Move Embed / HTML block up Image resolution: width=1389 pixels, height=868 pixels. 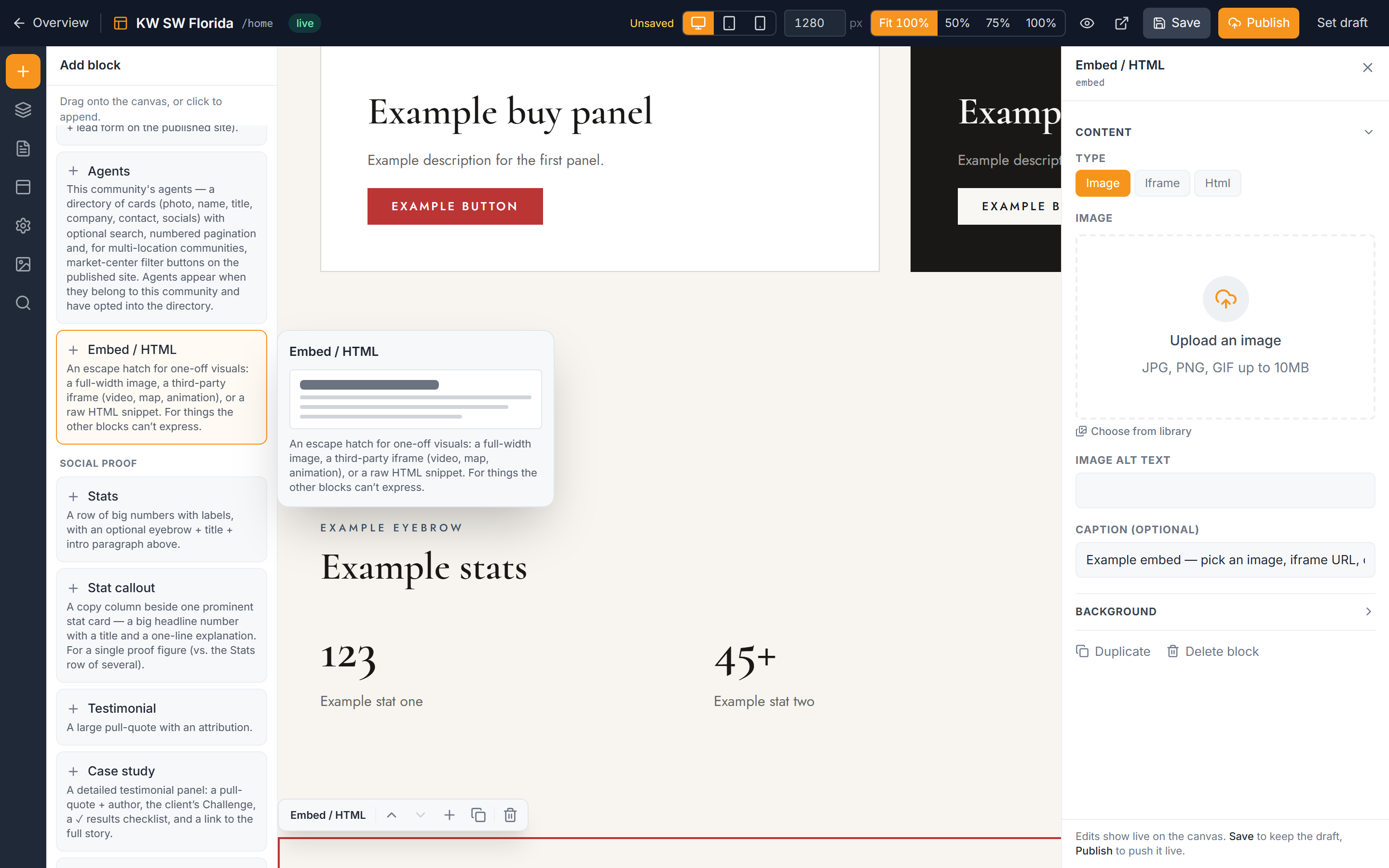pyautogui.click(x=392, y=815)
